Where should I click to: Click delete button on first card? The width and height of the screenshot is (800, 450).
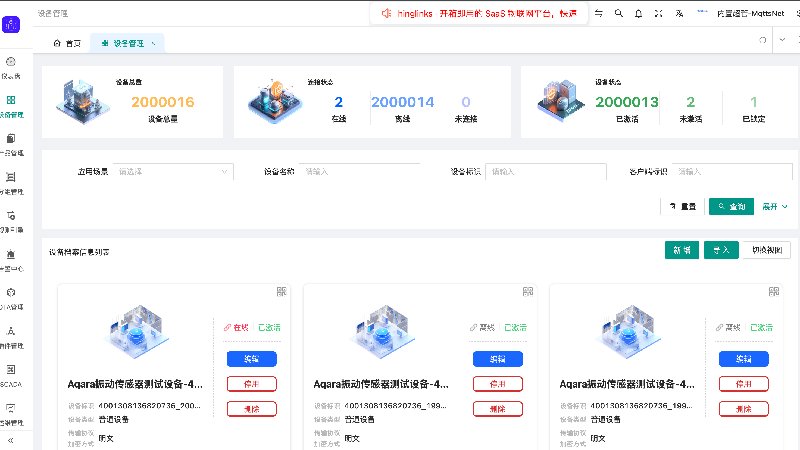(x=252, y=409)
